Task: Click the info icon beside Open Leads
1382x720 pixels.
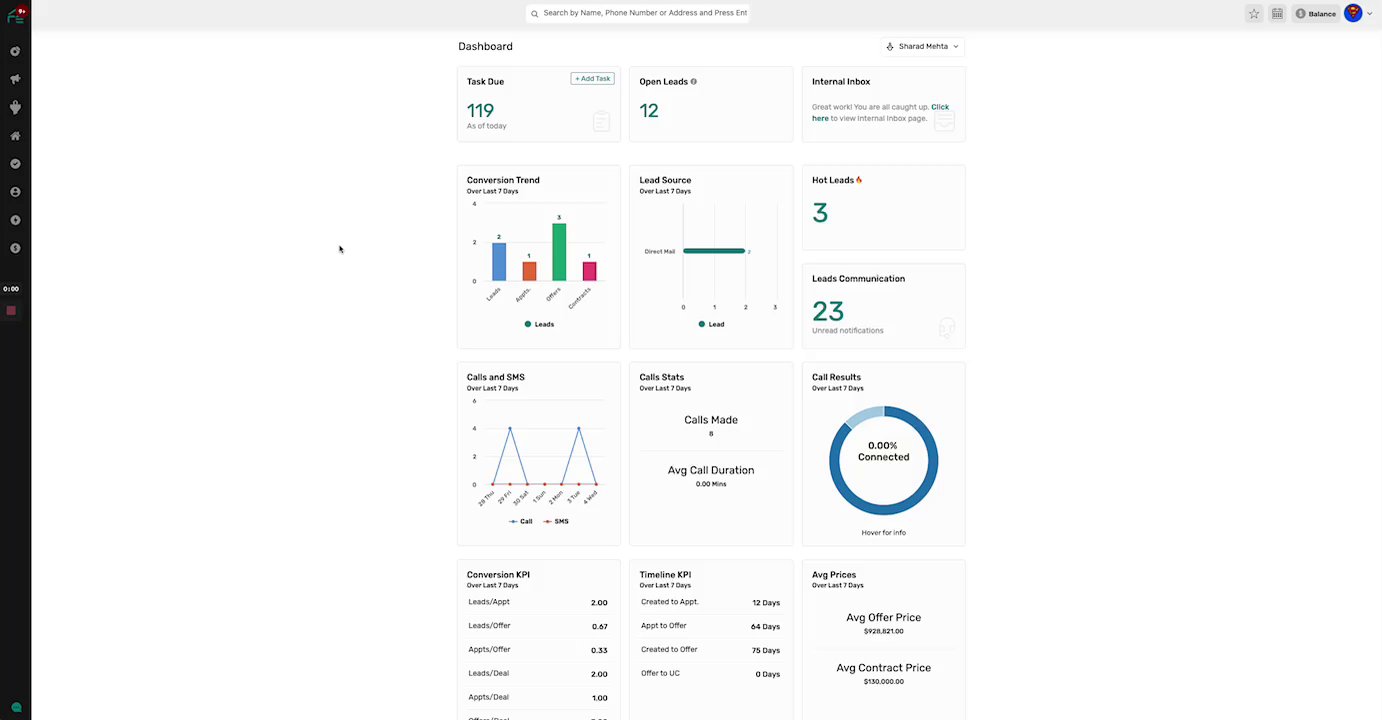Action: pyautogui.click(x=694, y=82)
